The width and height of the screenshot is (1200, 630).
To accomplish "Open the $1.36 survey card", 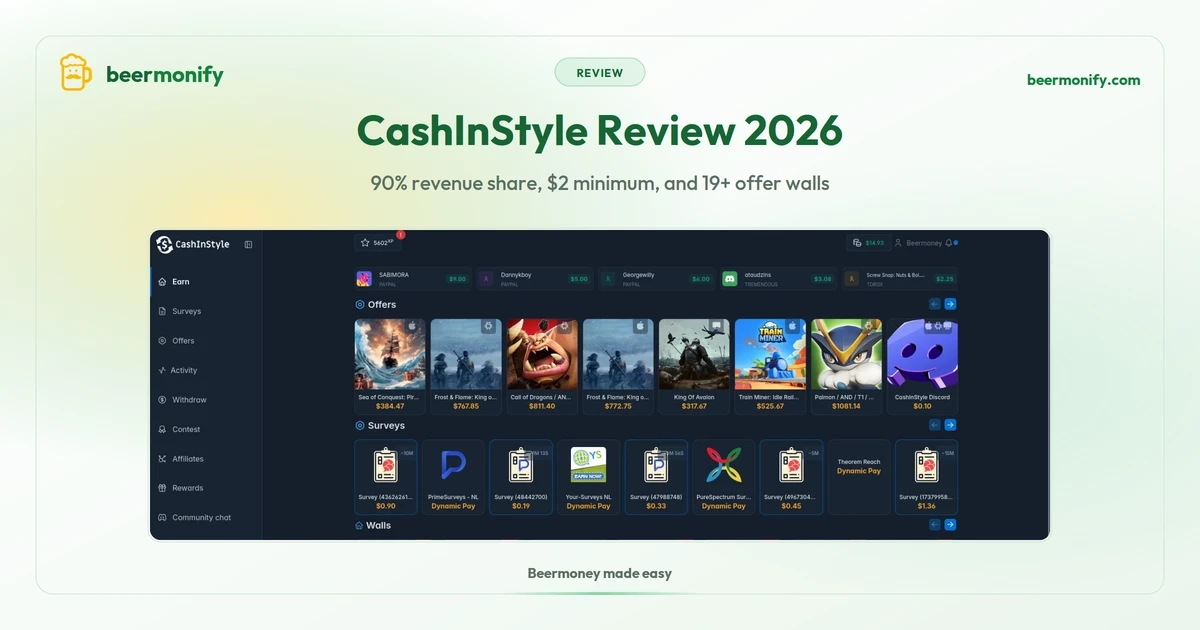I will [926, 477].
